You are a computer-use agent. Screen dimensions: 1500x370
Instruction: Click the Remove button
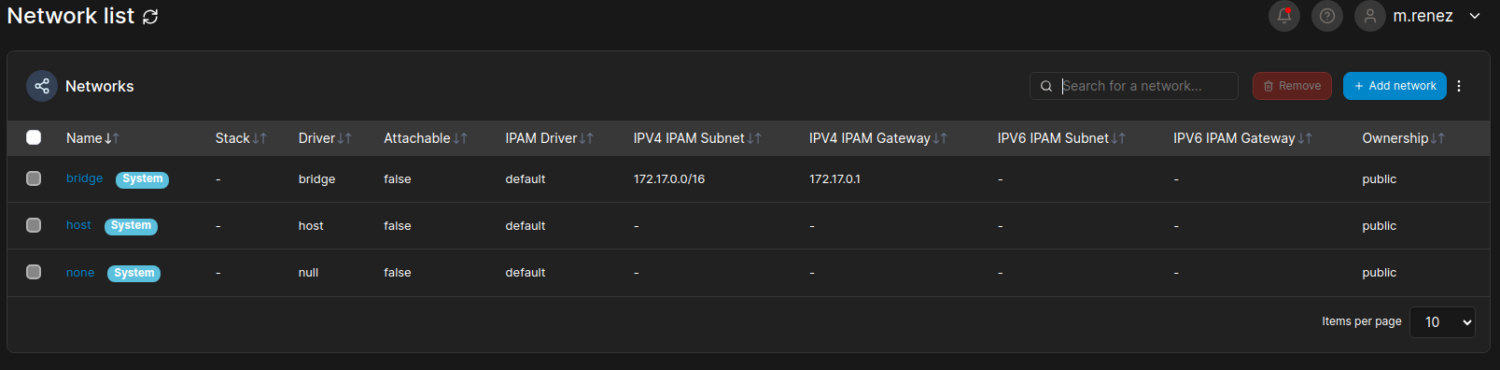coord(1292,86)
